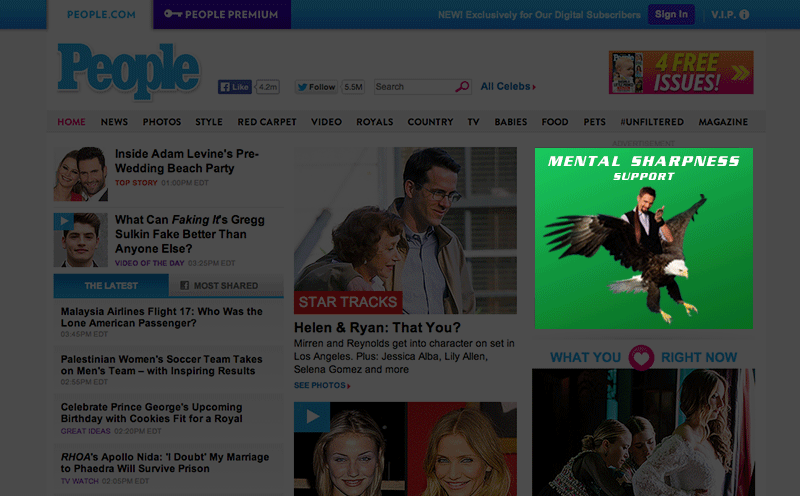The height and width of the screenshot is (496, 800).
Task: Open the VIDEO menu item
Action: (x=327, y=122)
